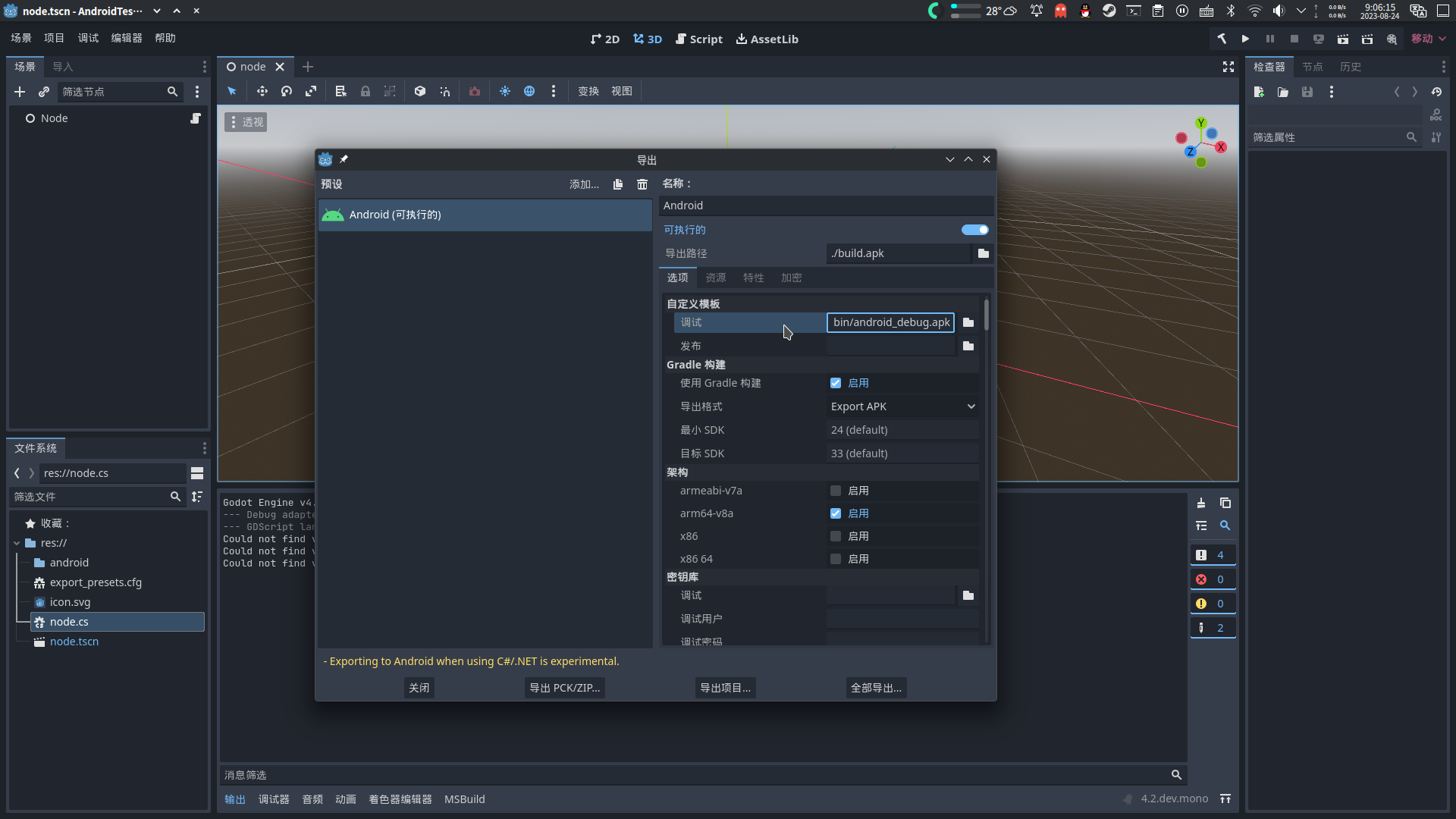The height and width of the screenshot is (819, 1456).
Task: Collapse the res:// folder in FileSystem
Action: [x=17, y=543]
